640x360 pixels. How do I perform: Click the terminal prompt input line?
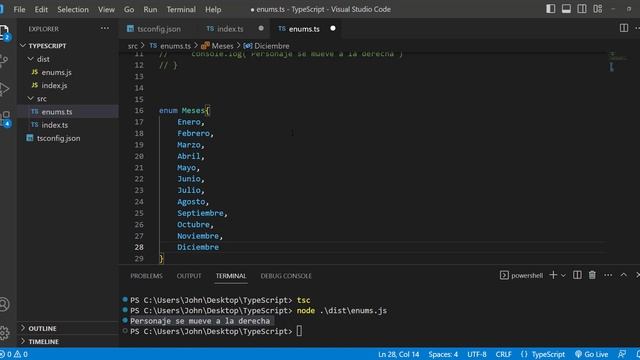click(x=299, y=331)
